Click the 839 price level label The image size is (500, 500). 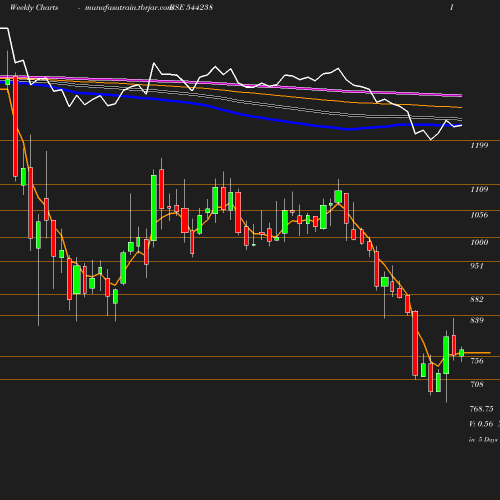(477, 320)
